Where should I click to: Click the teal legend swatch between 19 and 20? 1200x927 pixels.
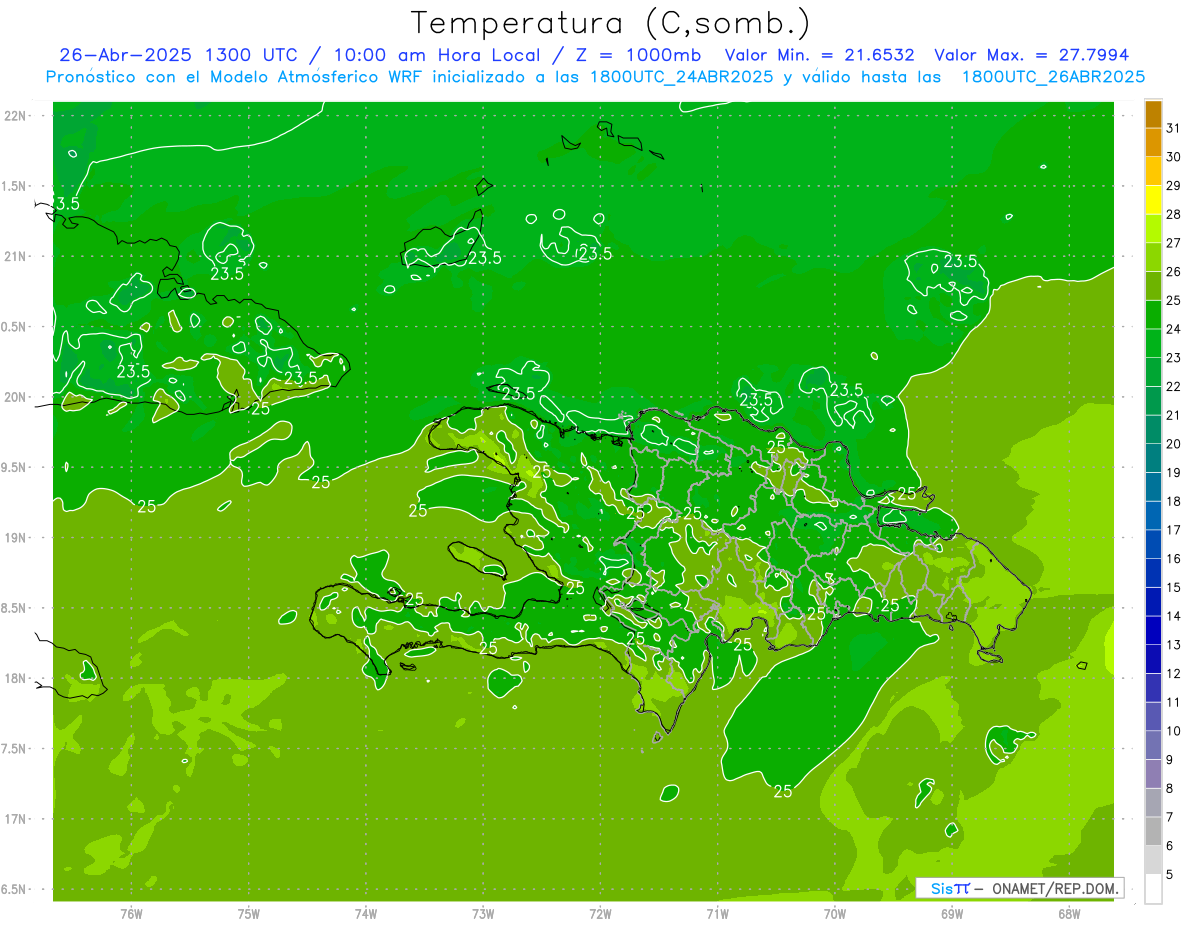[1153, 459]
